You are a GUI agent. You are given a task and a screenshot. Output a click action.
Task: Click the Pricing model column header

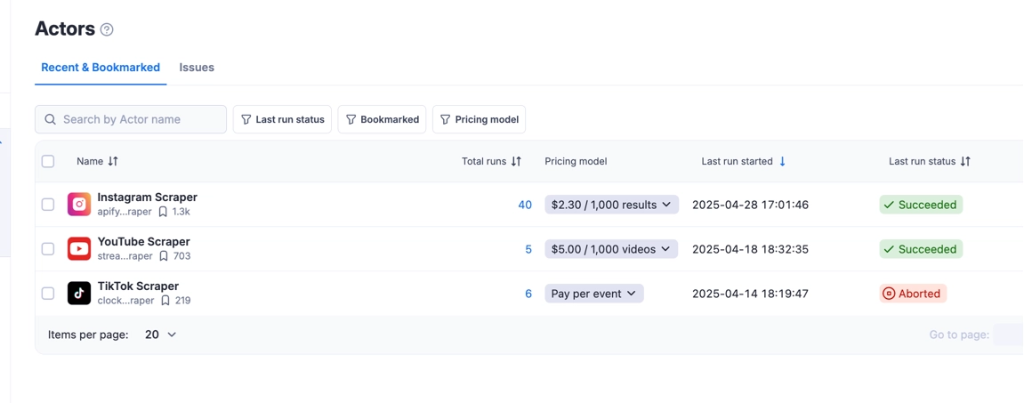[576, 161]
